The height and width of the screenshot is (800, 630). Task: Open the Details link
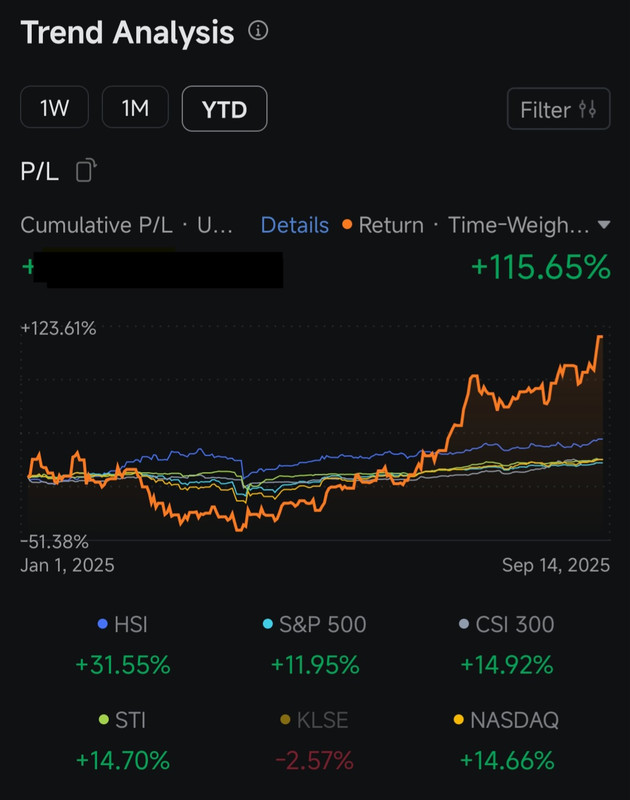click(295, 225)
